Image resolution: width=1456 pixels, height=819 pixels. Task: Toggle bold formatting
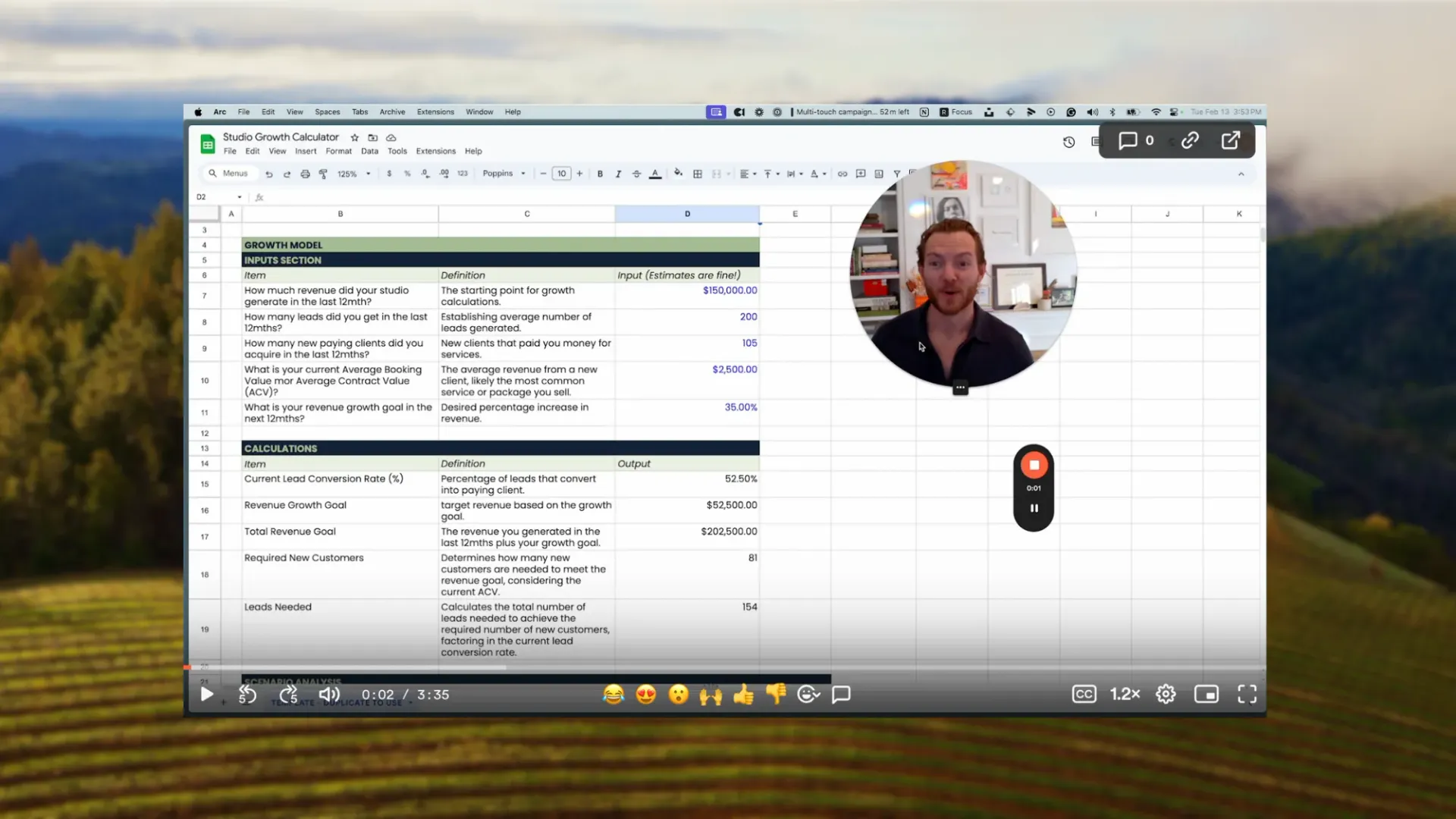click(x=600, y=174)
